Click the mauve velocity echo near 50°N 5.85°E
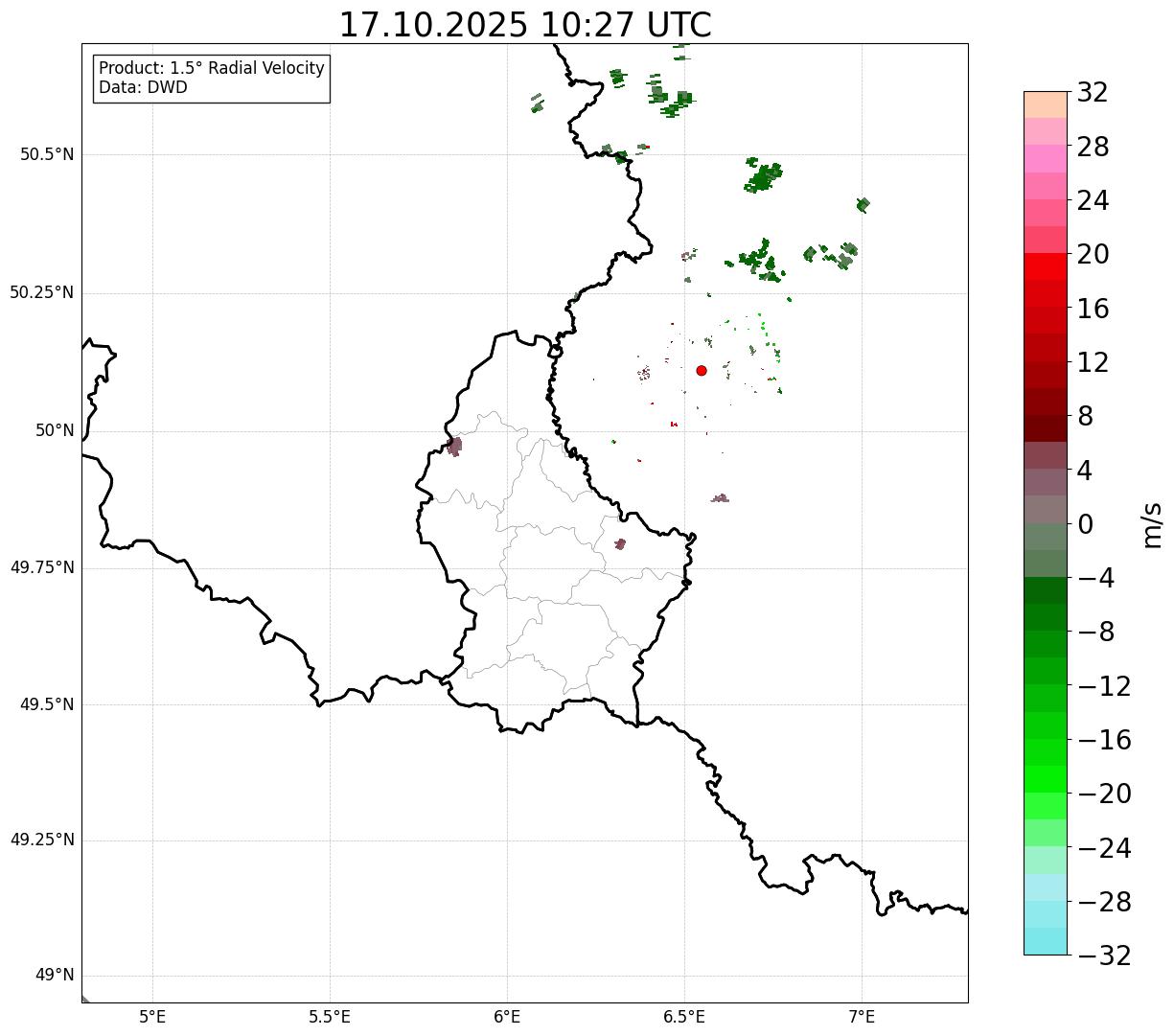1174x1036 pixels. pyautogui.click(x=454, y=446)
